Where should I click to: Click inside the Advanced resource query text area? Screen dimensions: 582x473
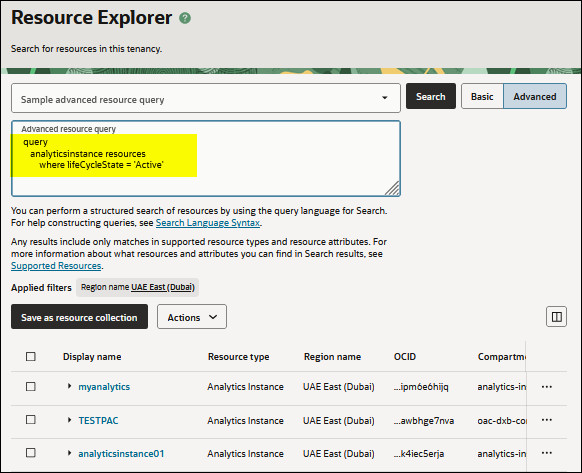click(x=206, y=158)
